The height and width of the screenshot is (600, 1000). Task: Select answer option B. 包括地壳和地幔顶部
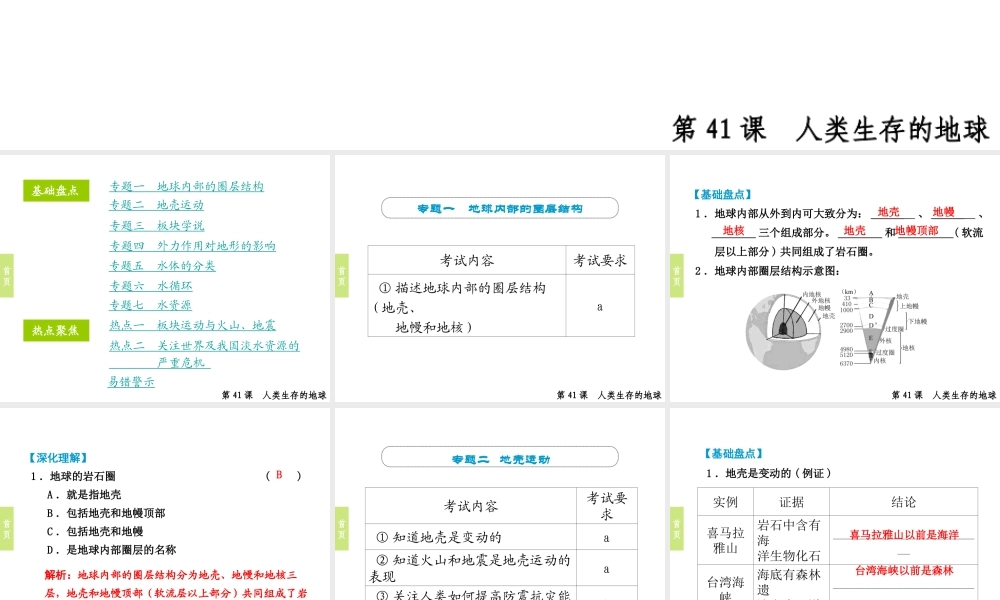point(105,513)
